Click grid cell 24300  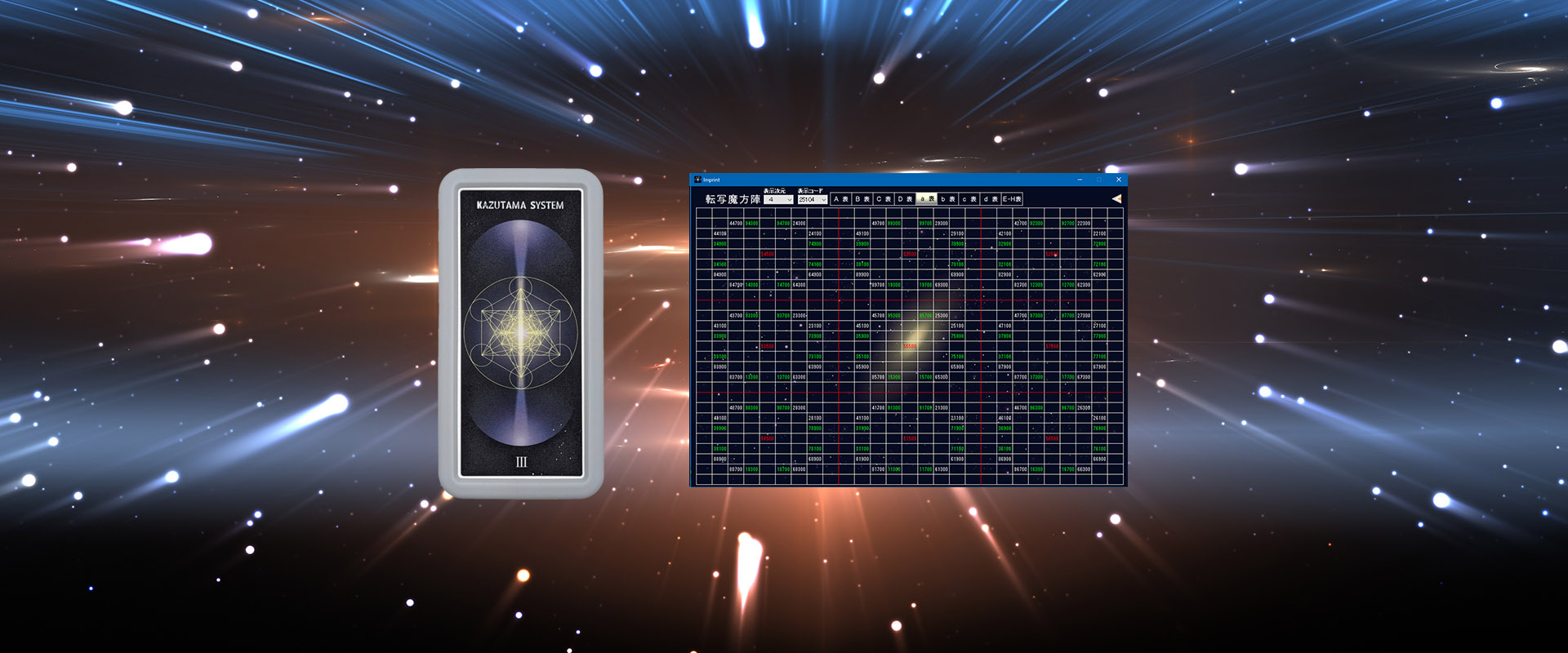[800, 224]
